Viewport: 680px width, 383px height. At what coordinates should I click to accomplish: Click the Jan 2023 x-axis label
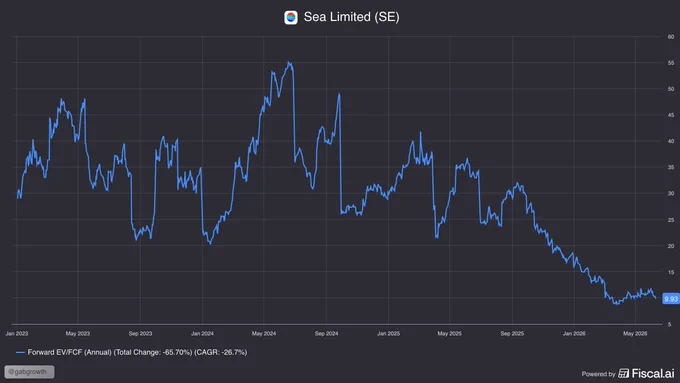point(16,334)
